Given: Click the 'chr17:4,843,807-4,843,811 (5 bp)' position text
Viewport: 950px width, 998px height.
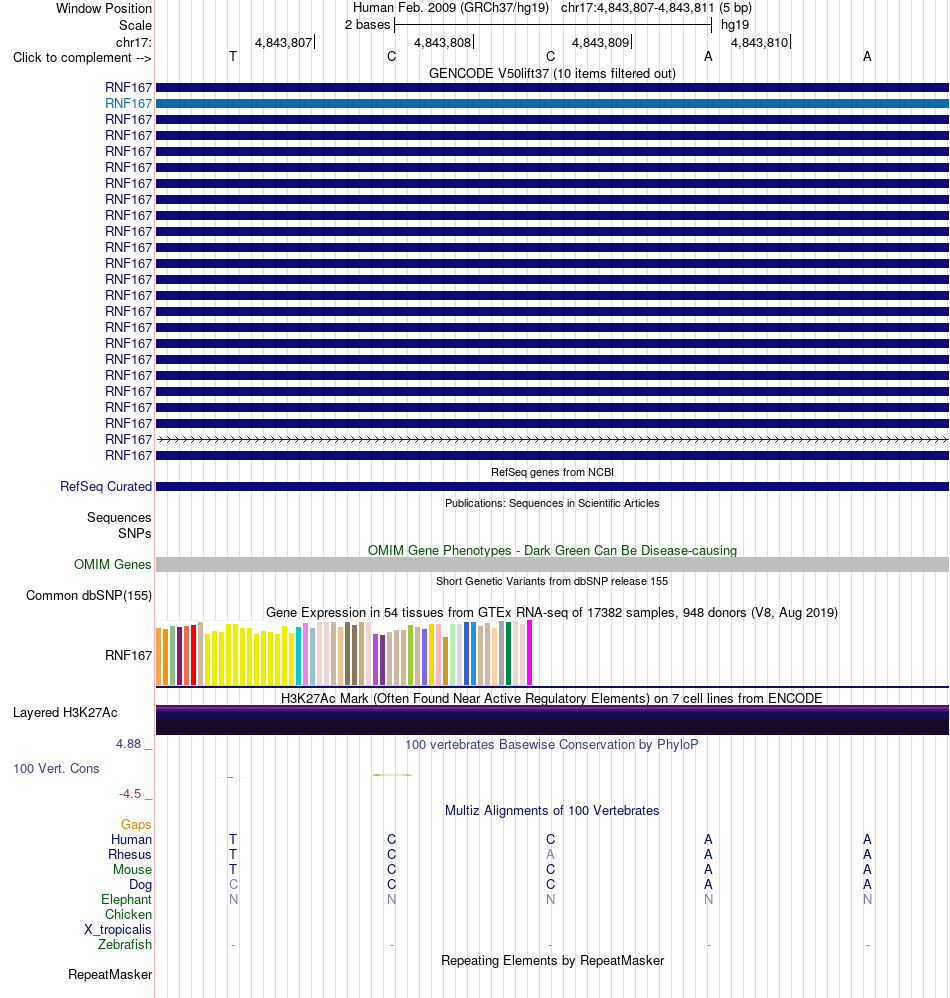Looking at the screenshot, I should tap(656, 8).
